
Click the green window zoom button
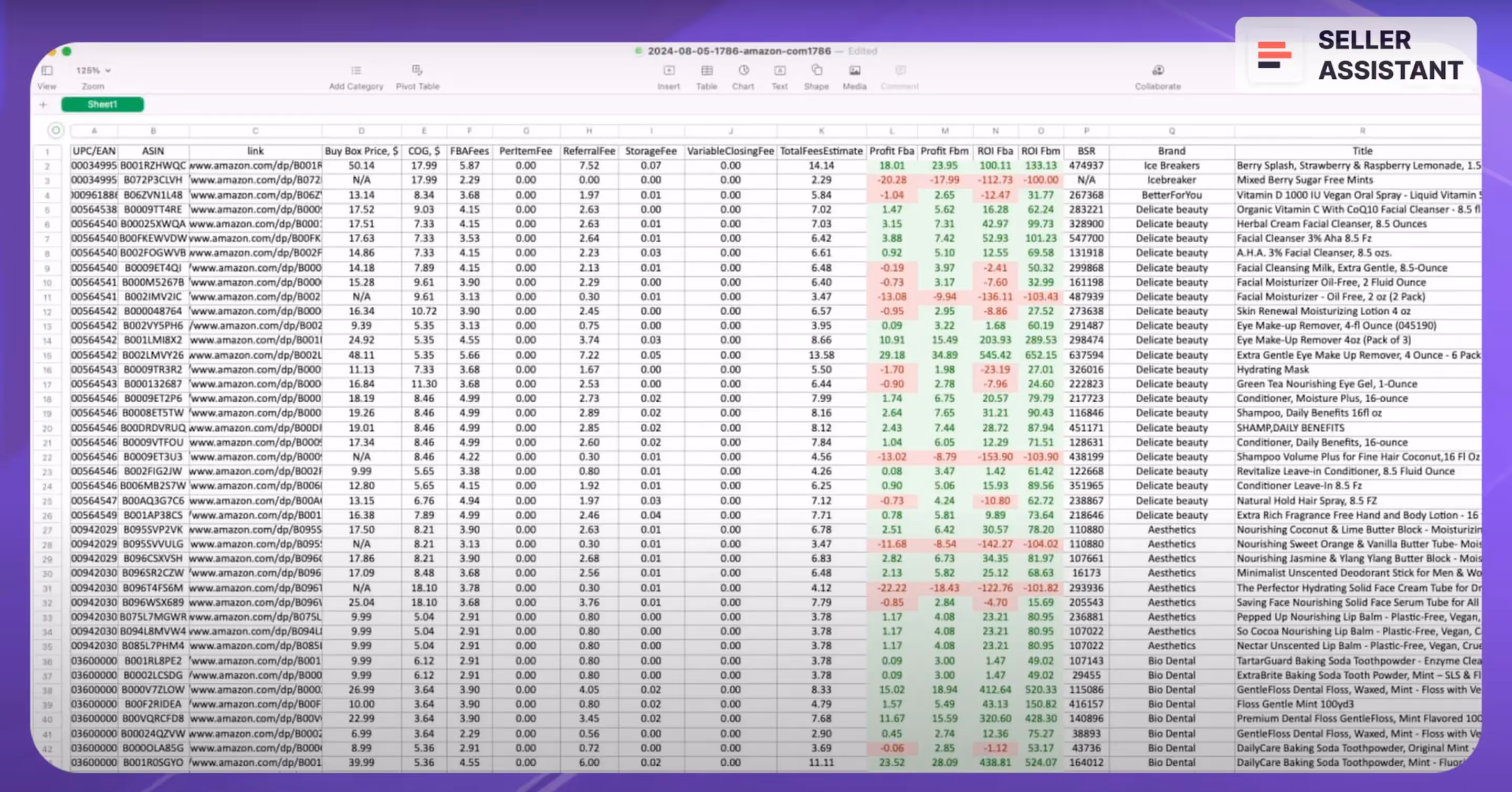click(67, 51)
